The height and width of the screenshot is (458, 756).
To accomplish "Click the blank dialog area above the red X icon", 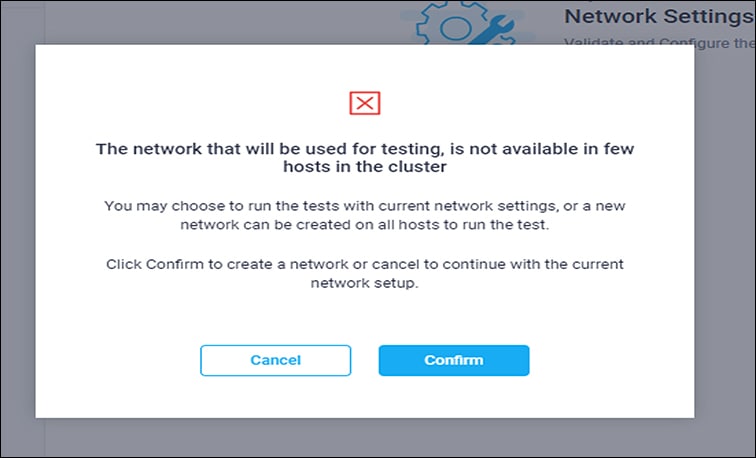I will [x=364, y=65].
